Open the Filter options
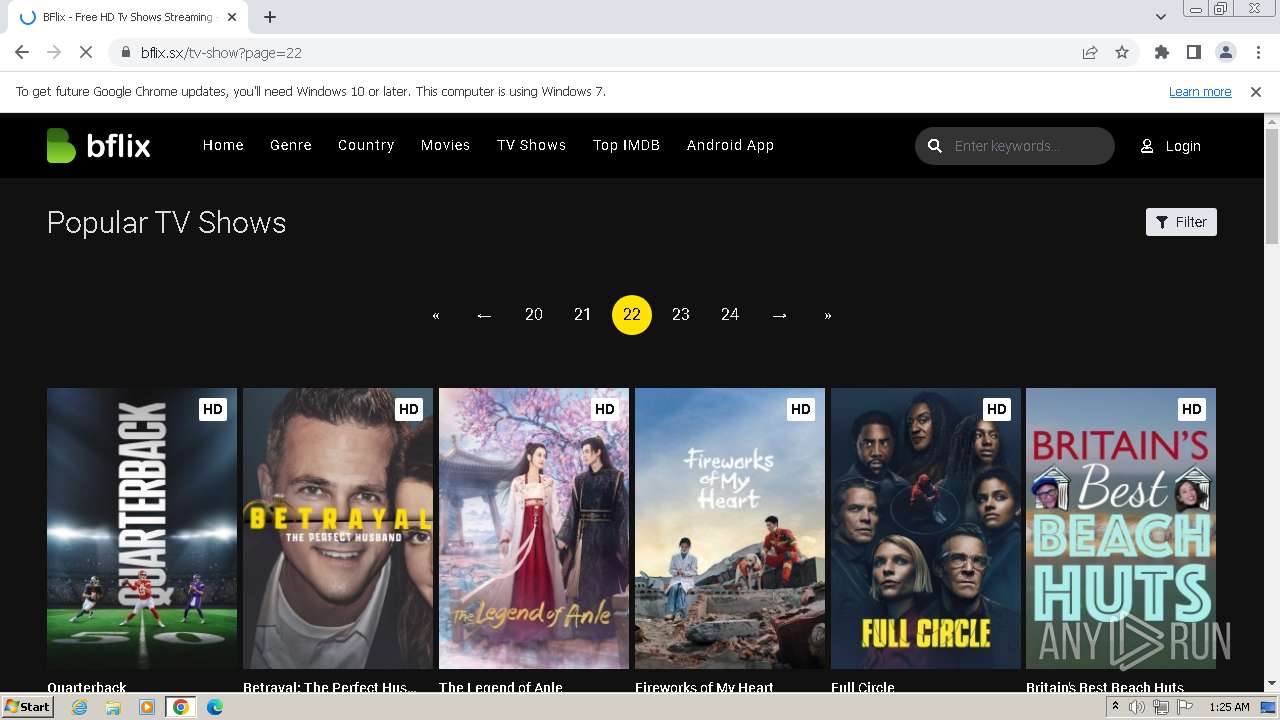1280x720 pixels. [1181, 222]
